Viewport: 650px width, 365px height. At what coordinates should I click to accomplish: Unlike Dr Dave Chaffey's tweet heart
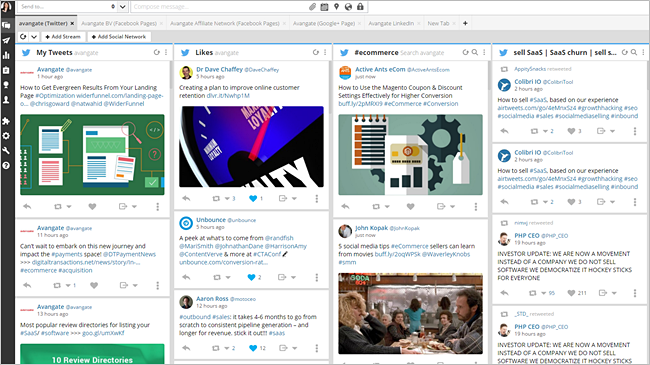click(x=253, y=198)
